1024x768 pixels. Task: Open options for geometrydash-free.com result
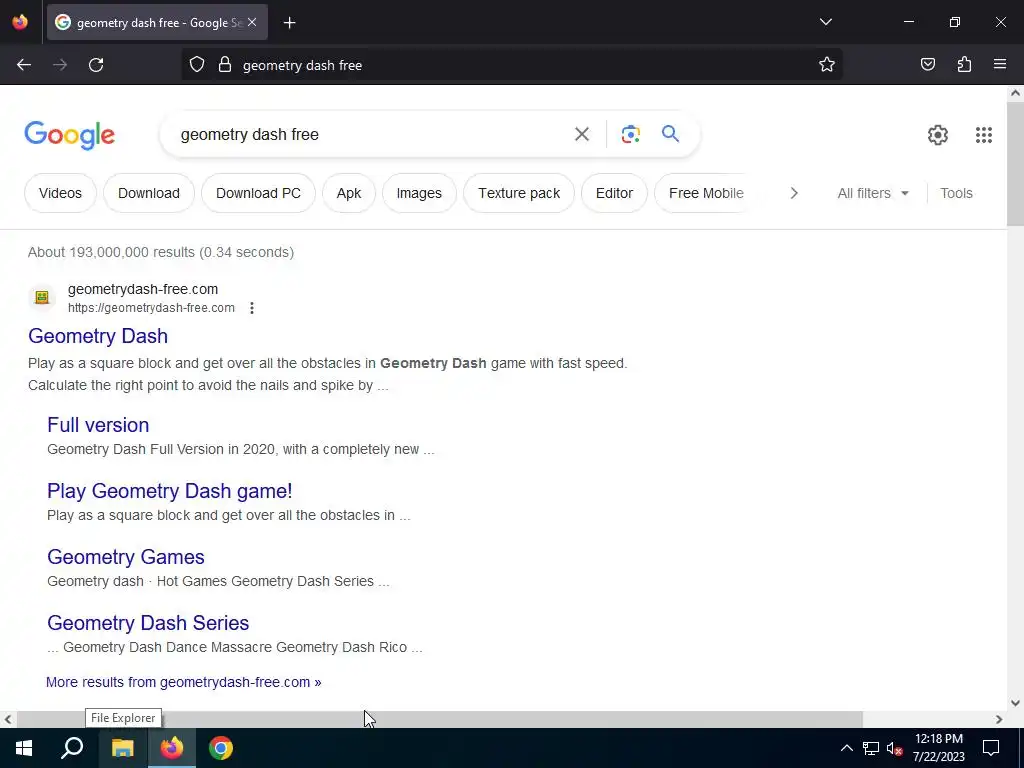point(251,308)
